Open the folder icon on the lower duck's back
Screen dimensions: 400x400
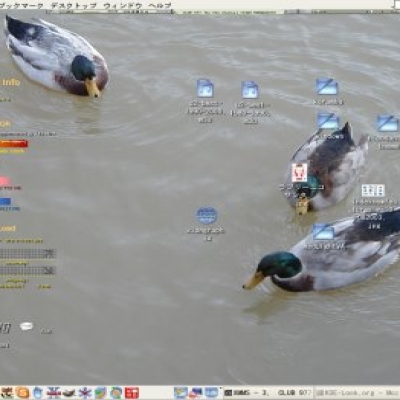323,232
